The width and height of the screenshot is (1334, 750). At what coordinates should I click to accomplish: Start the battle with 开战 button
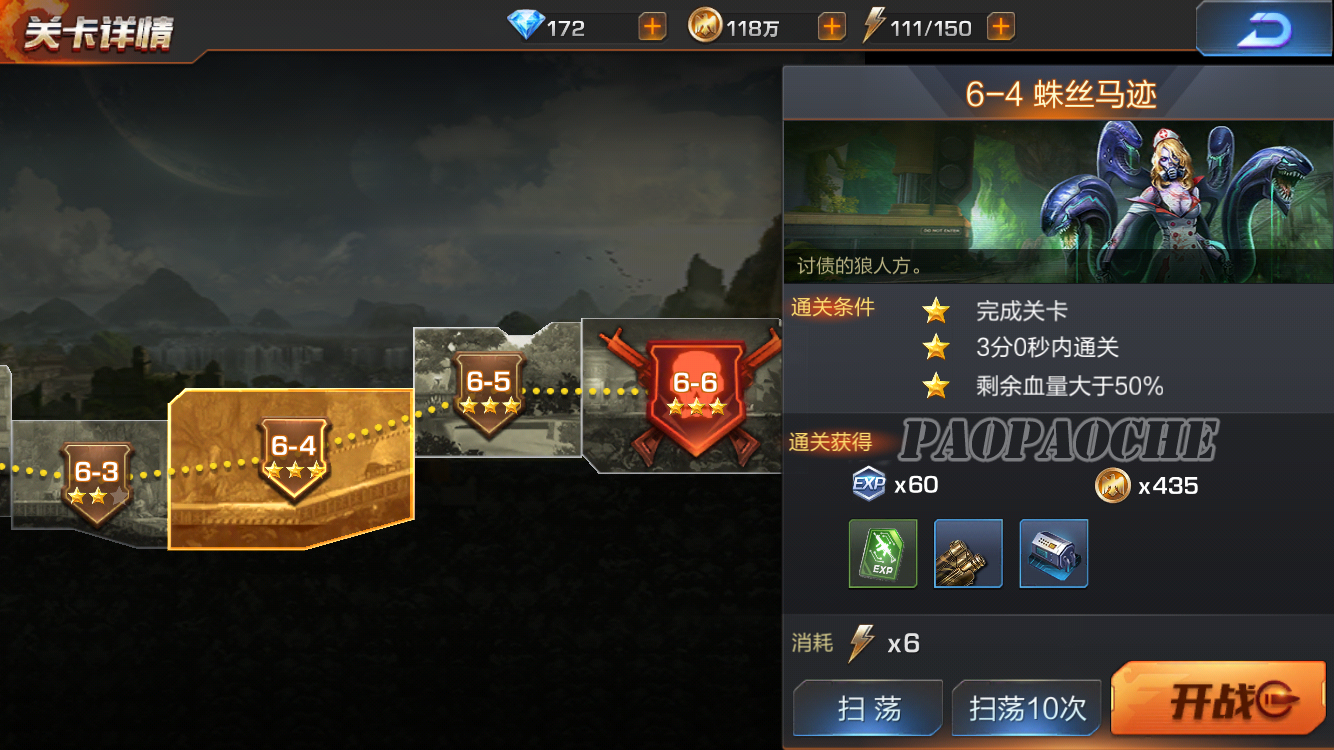tap(1219, 702)
